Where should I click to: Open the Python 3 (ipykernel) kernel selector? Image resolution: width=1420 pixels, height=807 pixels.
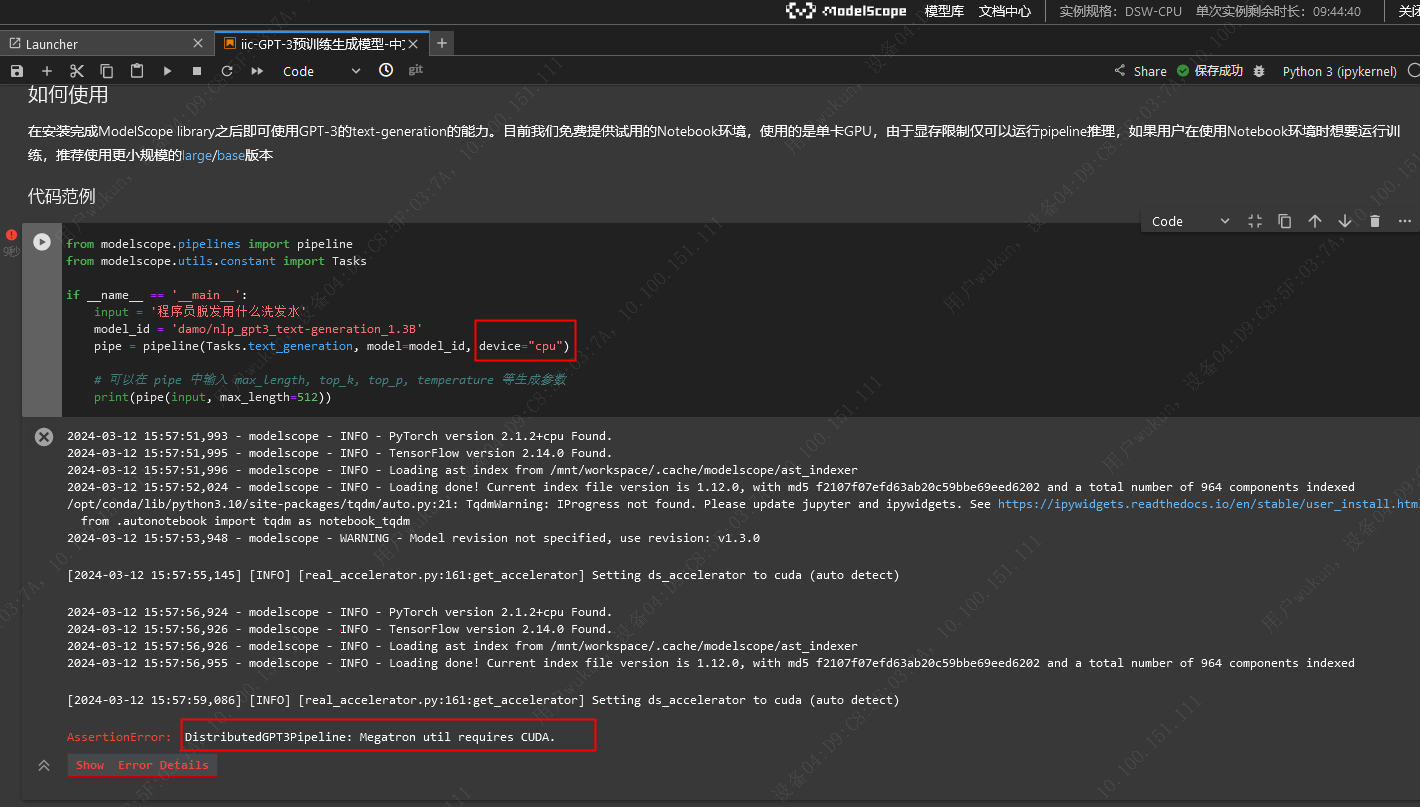1339,71
